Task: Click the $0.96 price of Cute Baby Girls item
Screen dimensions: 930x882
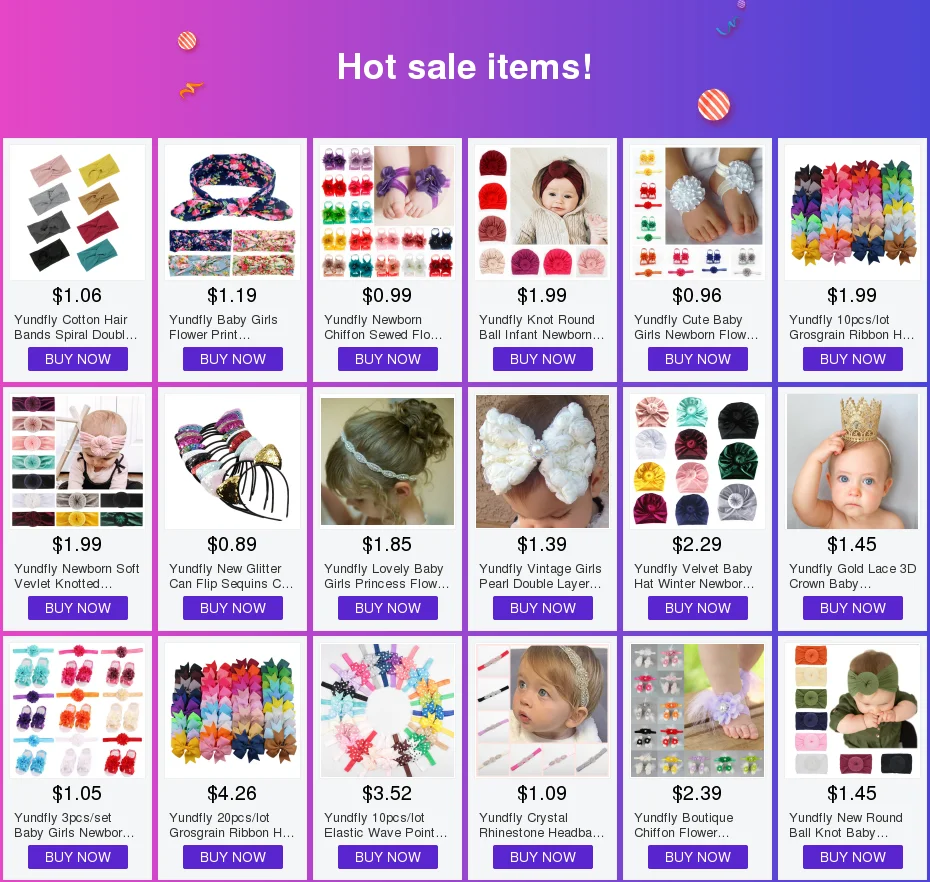Action: point(697,295)
